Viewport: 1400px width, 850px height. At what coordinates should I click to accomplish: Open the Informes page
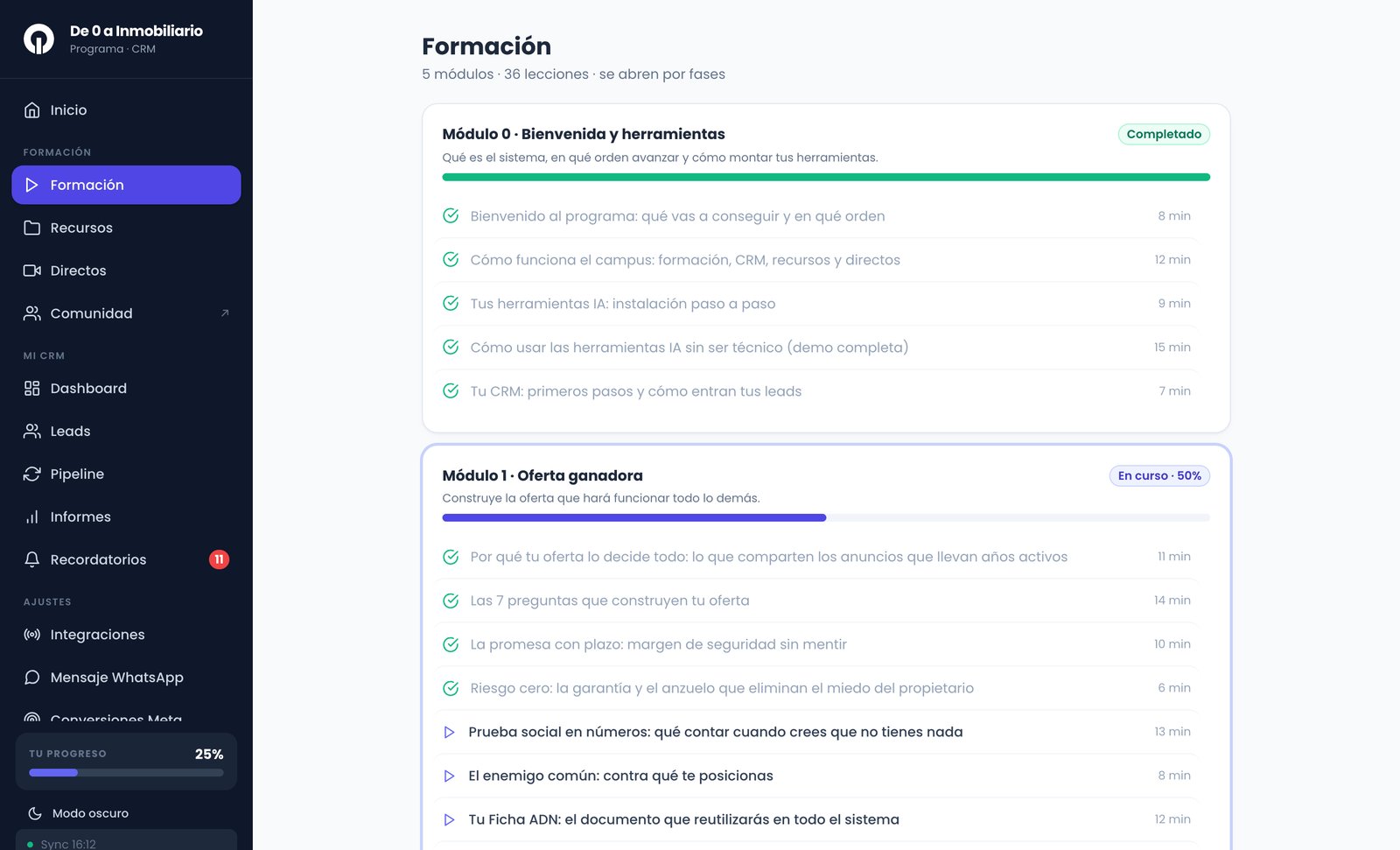(x=126, y=517)
